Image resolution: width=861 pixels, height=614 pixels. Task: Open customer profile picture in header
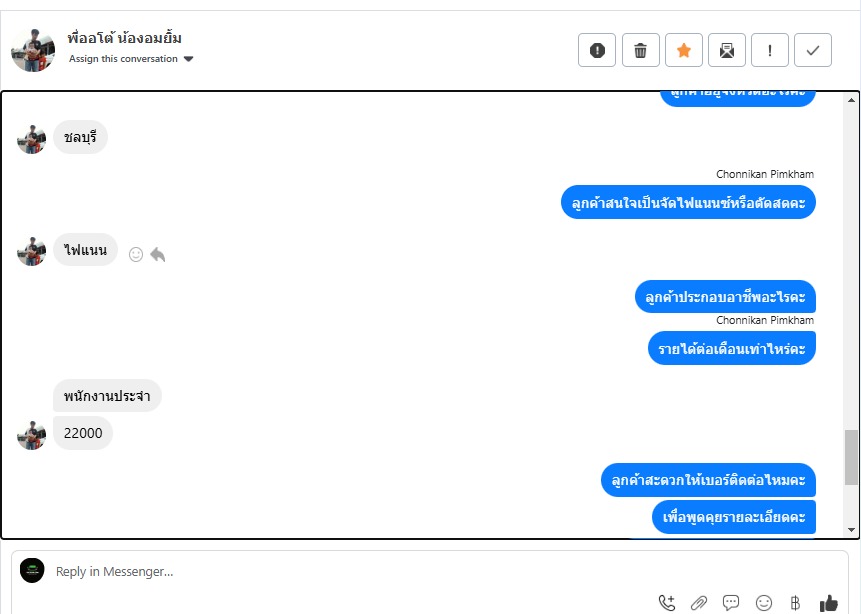coord(33,51)
